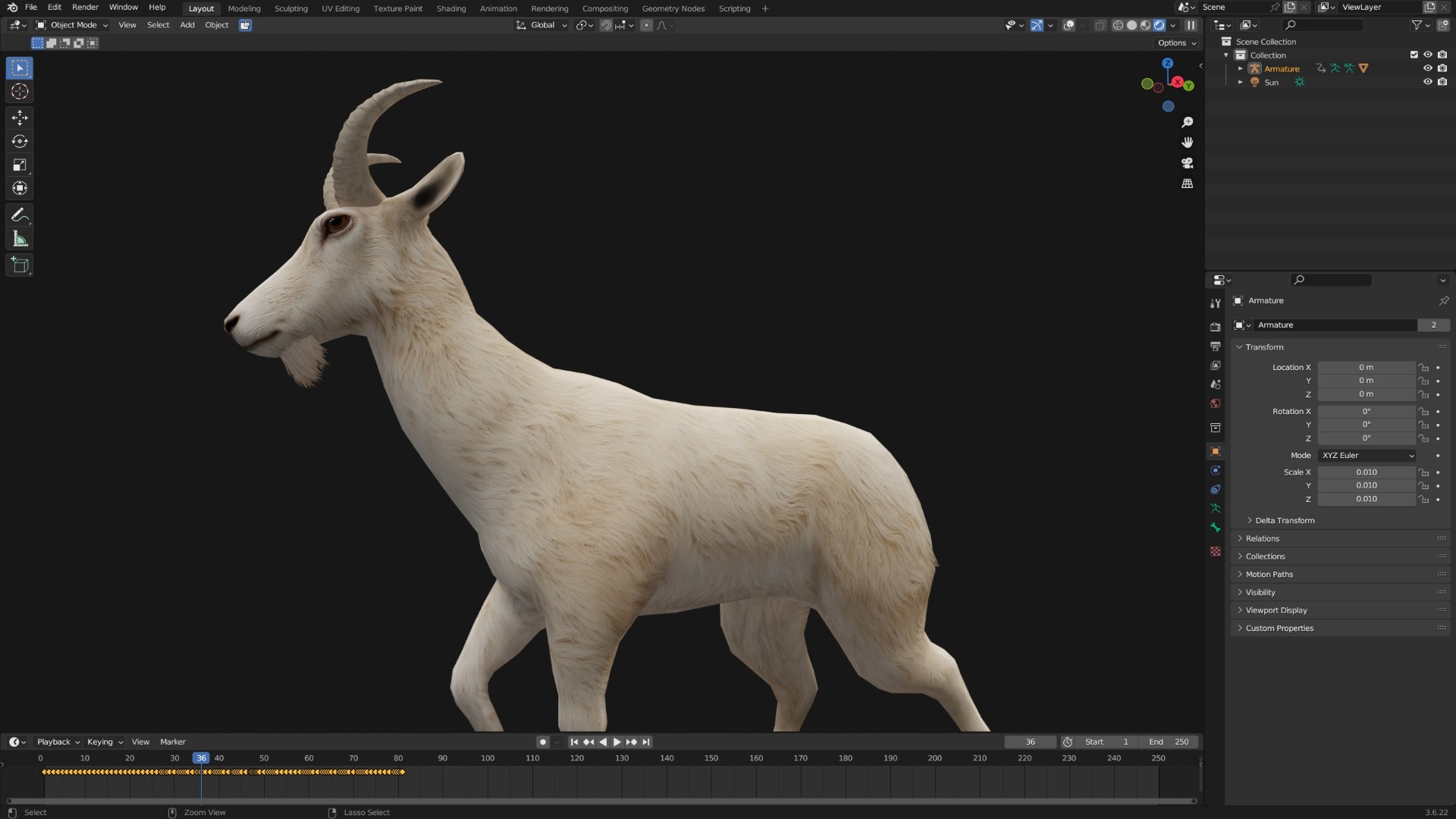Open the XYZ Euler rotation mode dropdown
Screen dimensions: 1456x819
1367,456
